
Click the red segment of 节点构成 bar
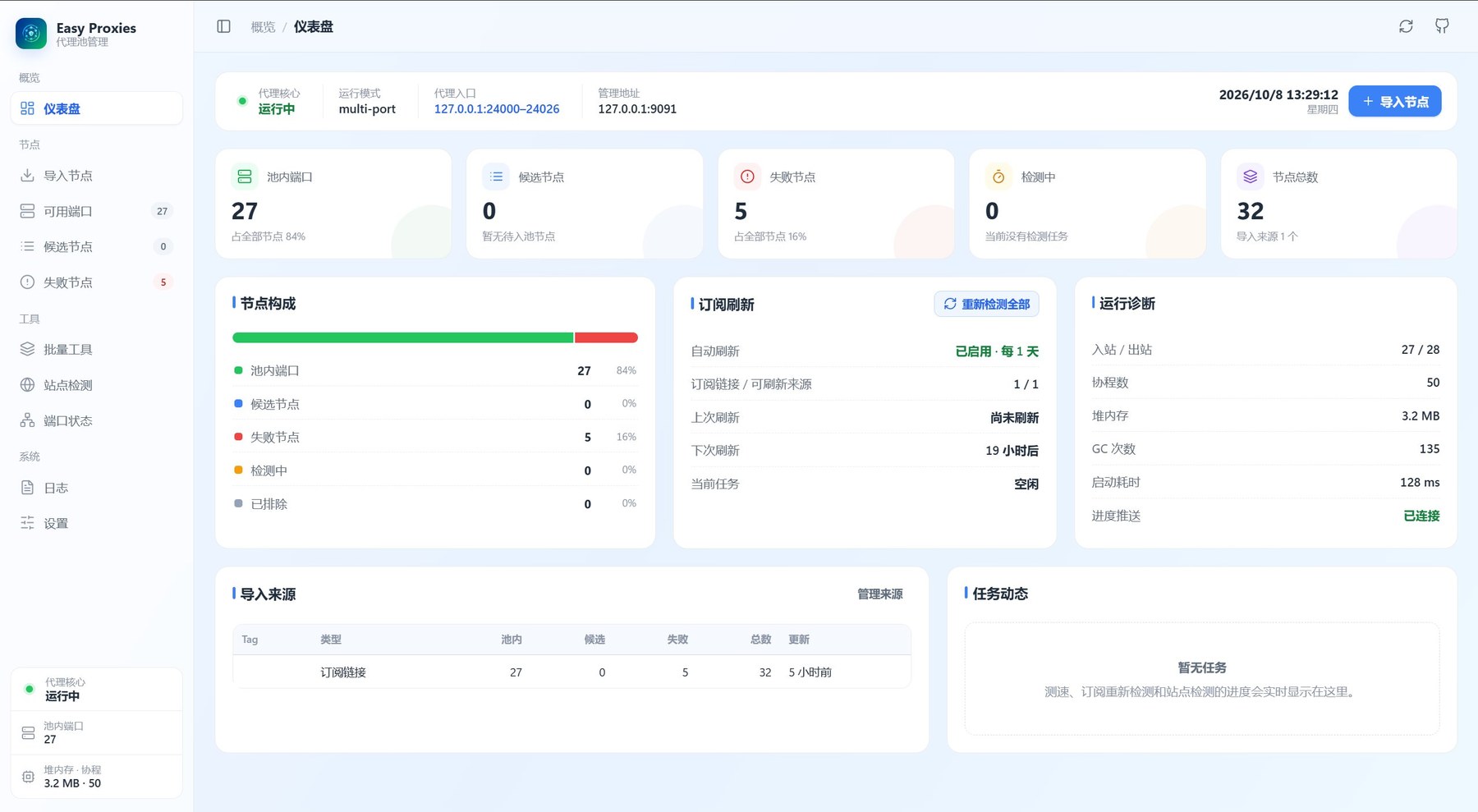tap(606, 337)
